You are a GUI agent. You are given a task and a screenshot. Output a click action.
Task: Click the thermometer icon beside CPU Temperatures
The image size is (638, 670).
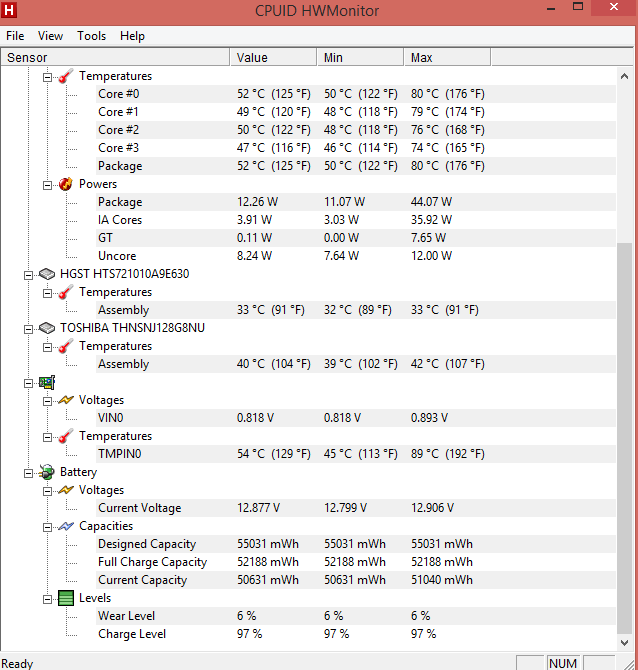click(x=65, y=76)
